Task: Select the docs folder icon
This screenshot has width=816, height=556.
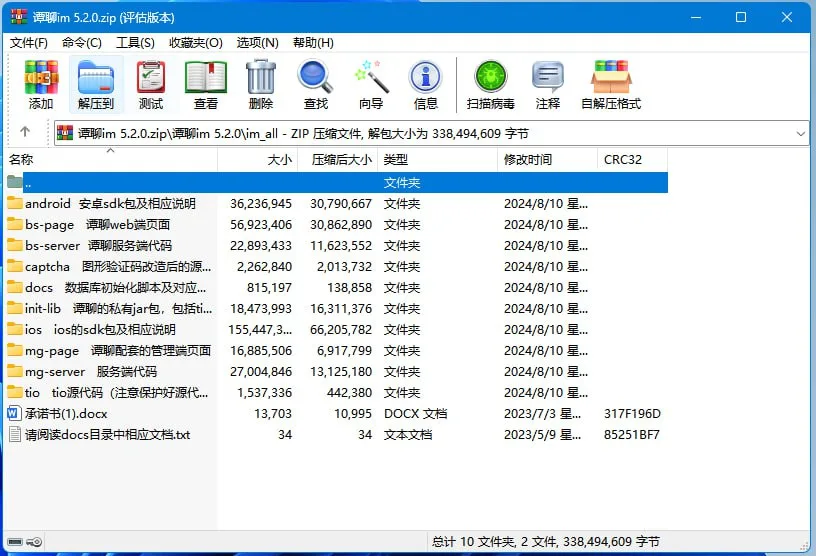Action: [15, 287]
